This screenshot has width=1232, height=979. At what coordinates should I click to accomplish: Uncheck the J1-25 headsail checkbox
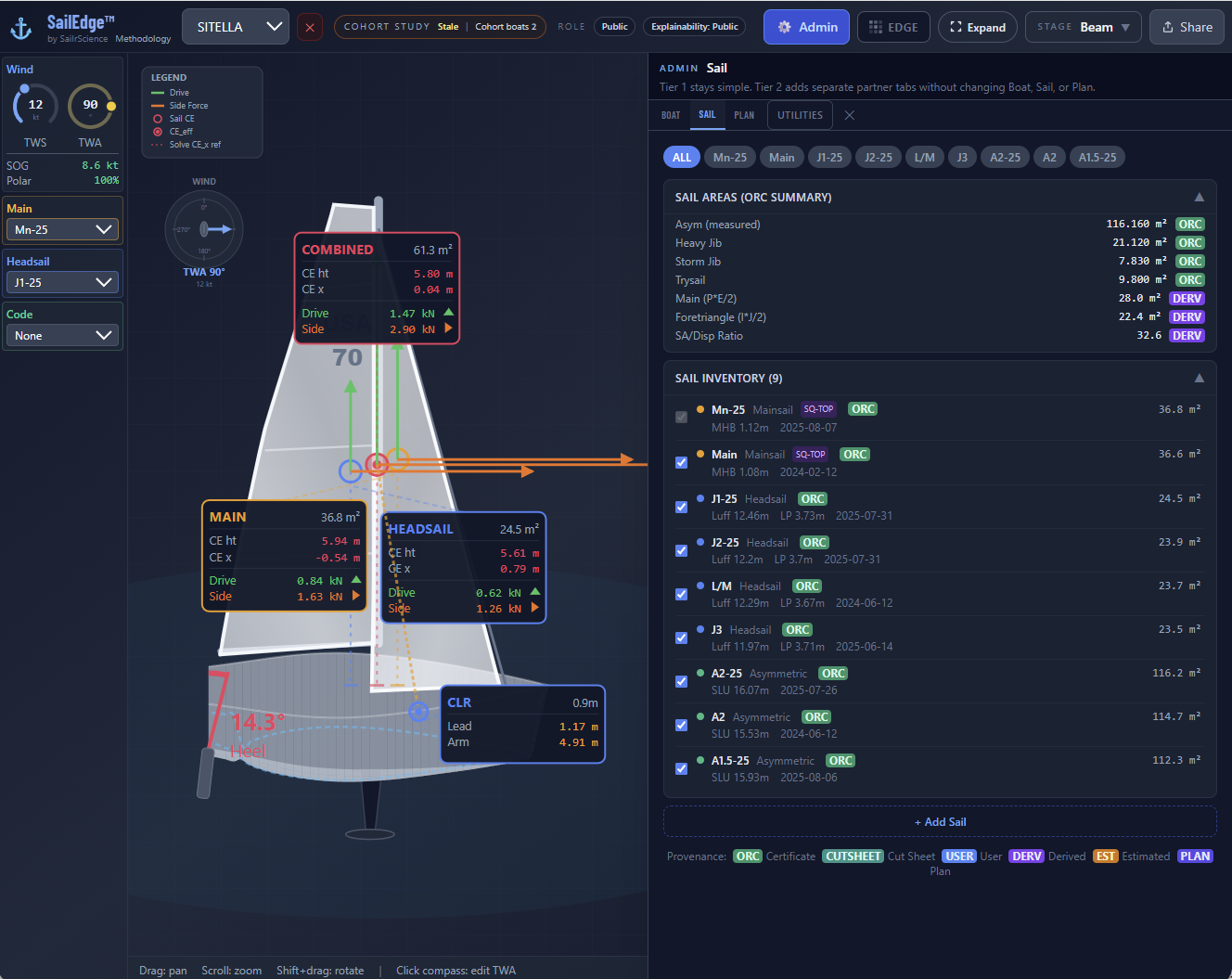[682, 507]
